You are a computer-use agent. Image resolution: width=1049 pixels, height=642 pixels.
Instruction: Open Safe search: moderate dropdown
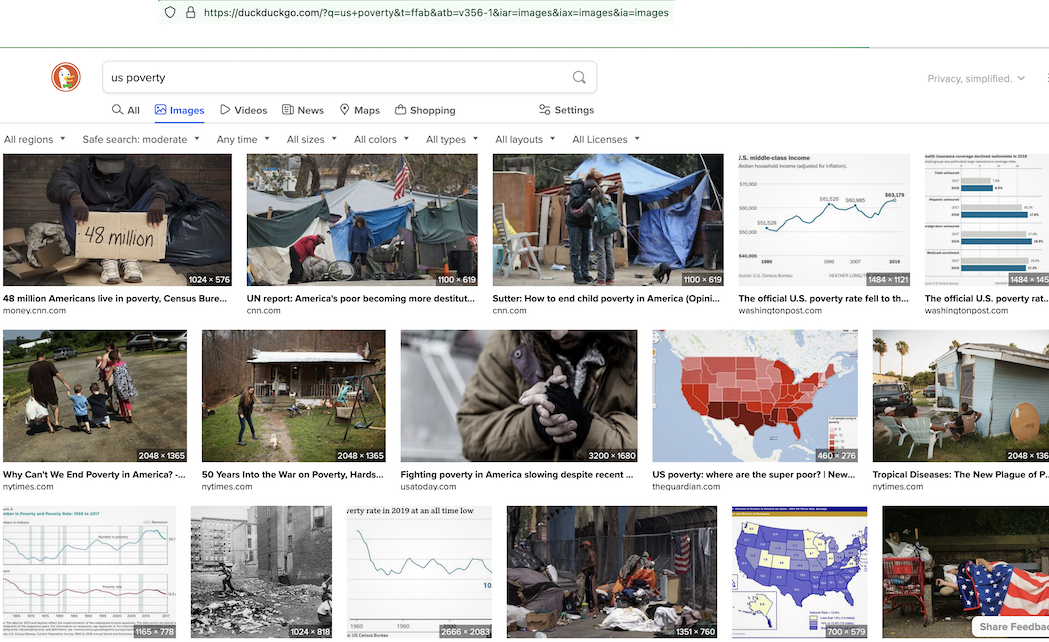click(x=141, y=139)
